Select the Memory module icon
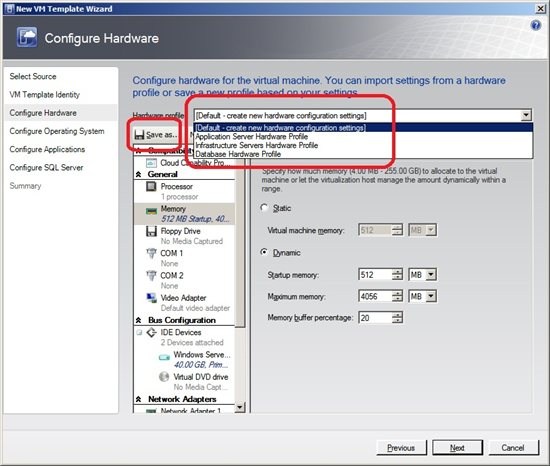 click(151, 211)
